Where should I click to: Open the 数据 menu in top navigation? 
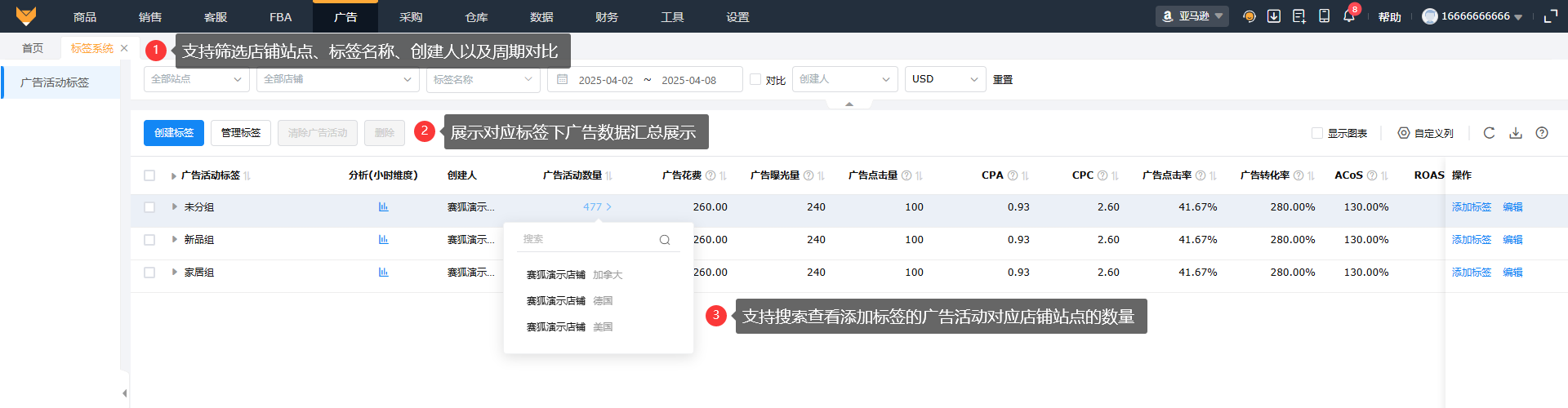point(541,17)
